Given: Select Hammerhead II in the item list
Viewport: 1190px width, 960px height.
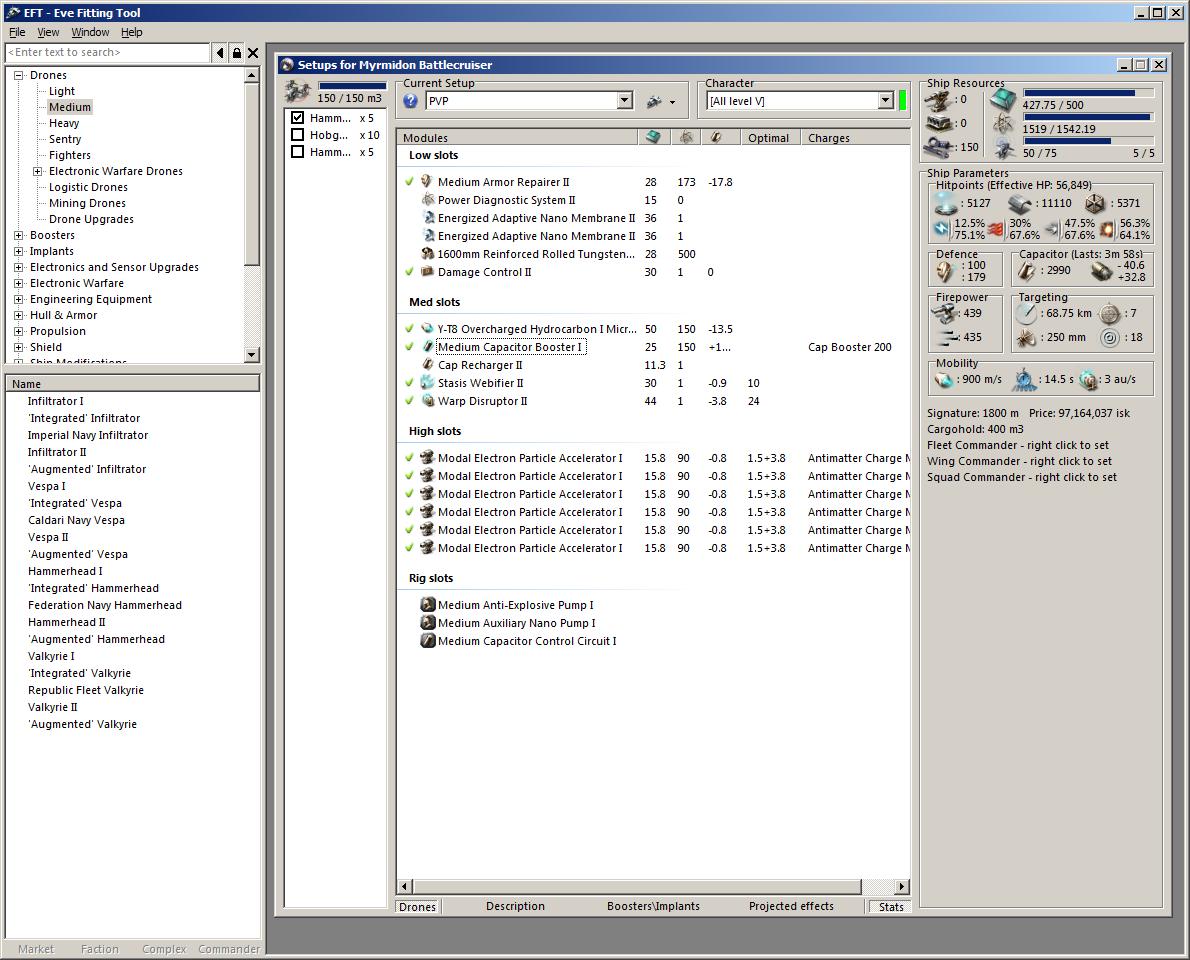Looking at the screenshot, I should point(67,622).
